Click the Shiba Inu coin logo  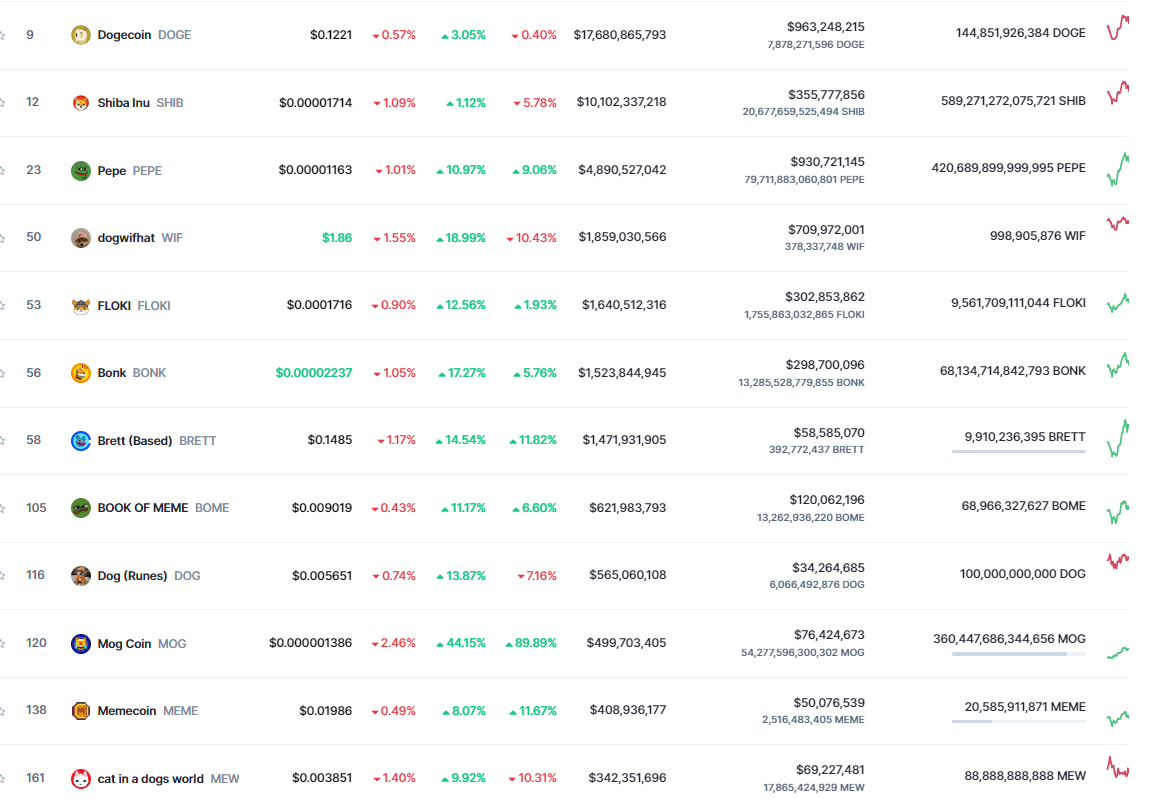(80, 102)
